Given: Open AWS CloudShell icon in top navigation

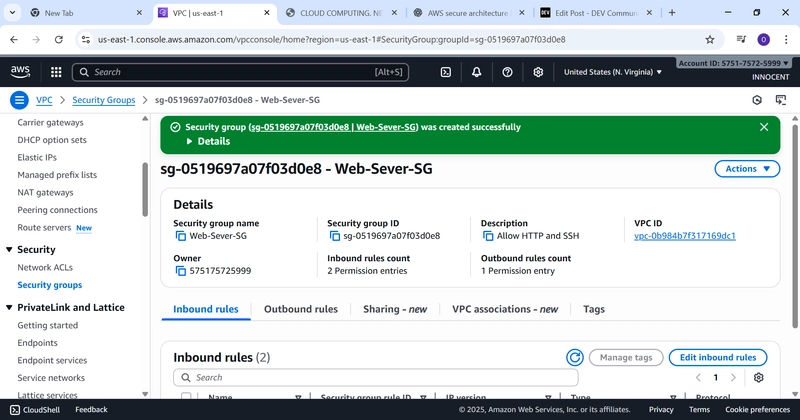Looking at the screenshot, I should (x=447, y=72).
